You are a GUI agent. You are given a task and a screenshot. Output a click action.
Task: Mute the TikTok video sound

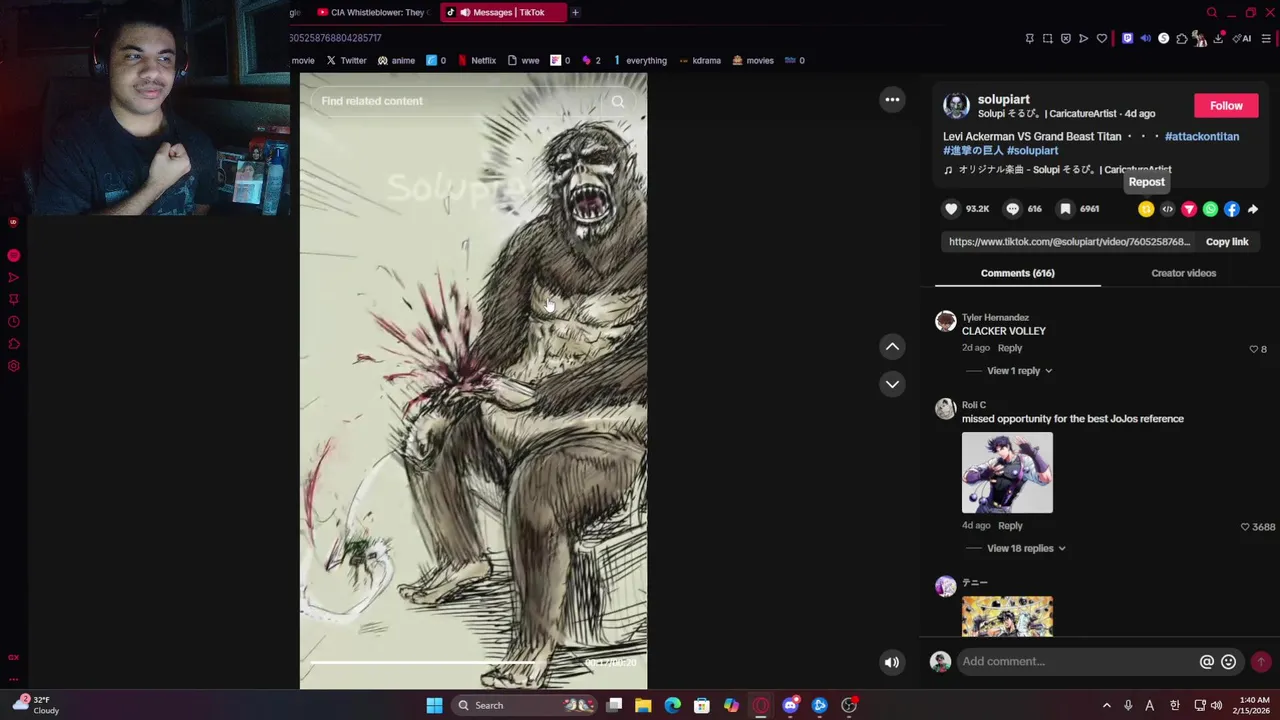coord(892,662)
